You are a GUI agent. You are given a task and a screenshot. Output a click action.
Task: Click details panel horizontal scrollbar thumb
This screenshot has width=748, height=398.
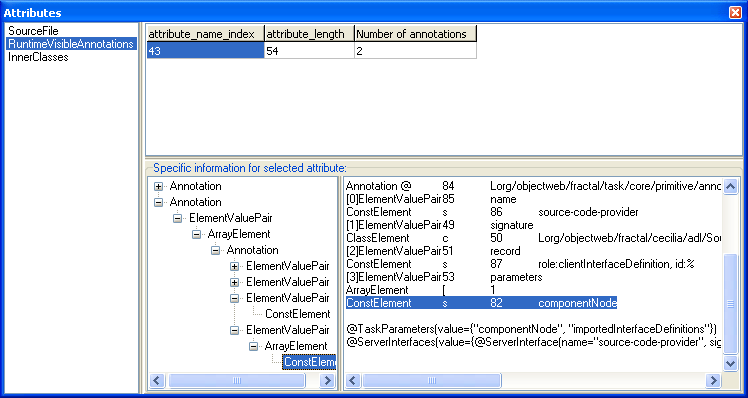pos(432,380)
